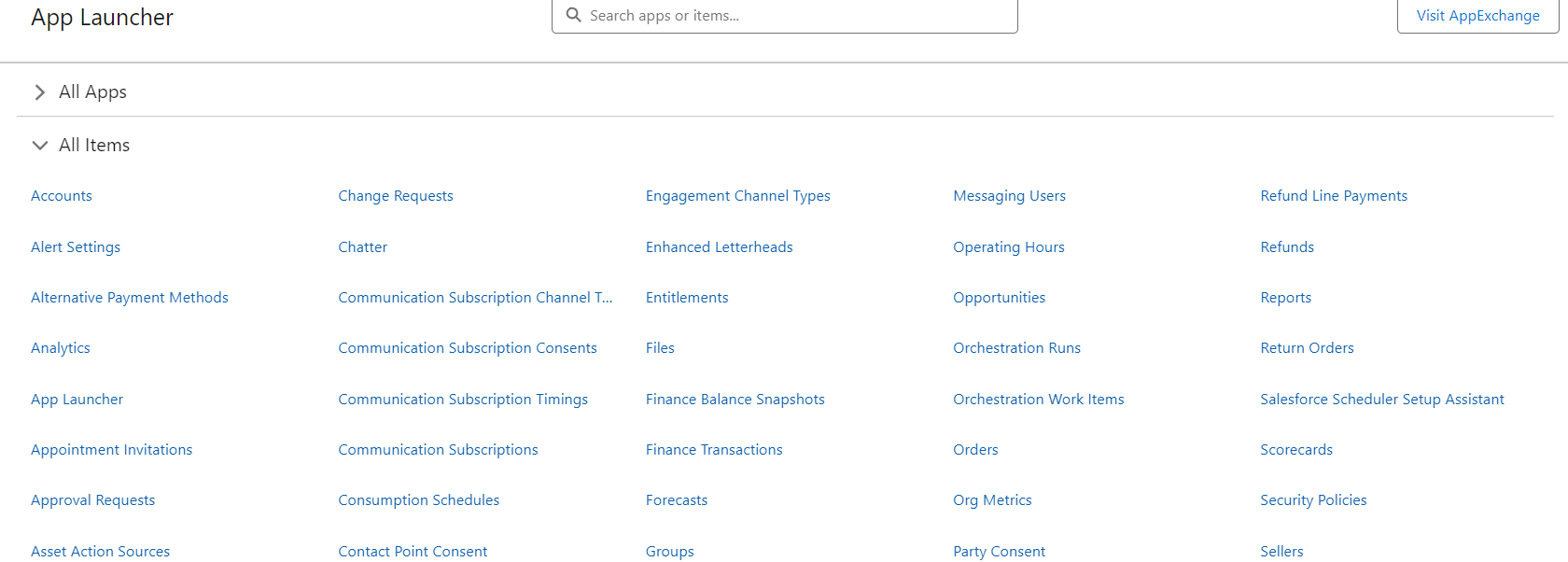Go to Communication Subscription Timings

click(x=463, y=400)
